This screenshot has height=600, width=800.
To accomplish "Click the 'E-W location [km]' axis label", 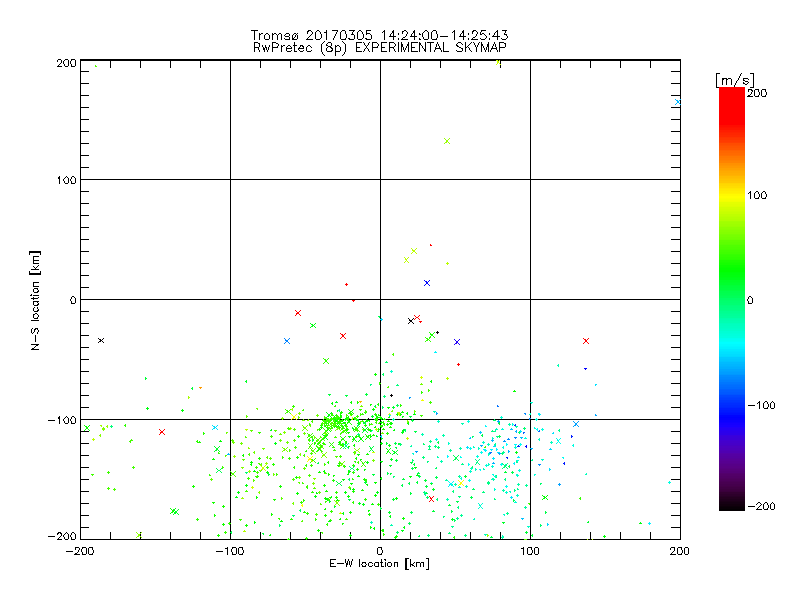I will click(380, 564).
